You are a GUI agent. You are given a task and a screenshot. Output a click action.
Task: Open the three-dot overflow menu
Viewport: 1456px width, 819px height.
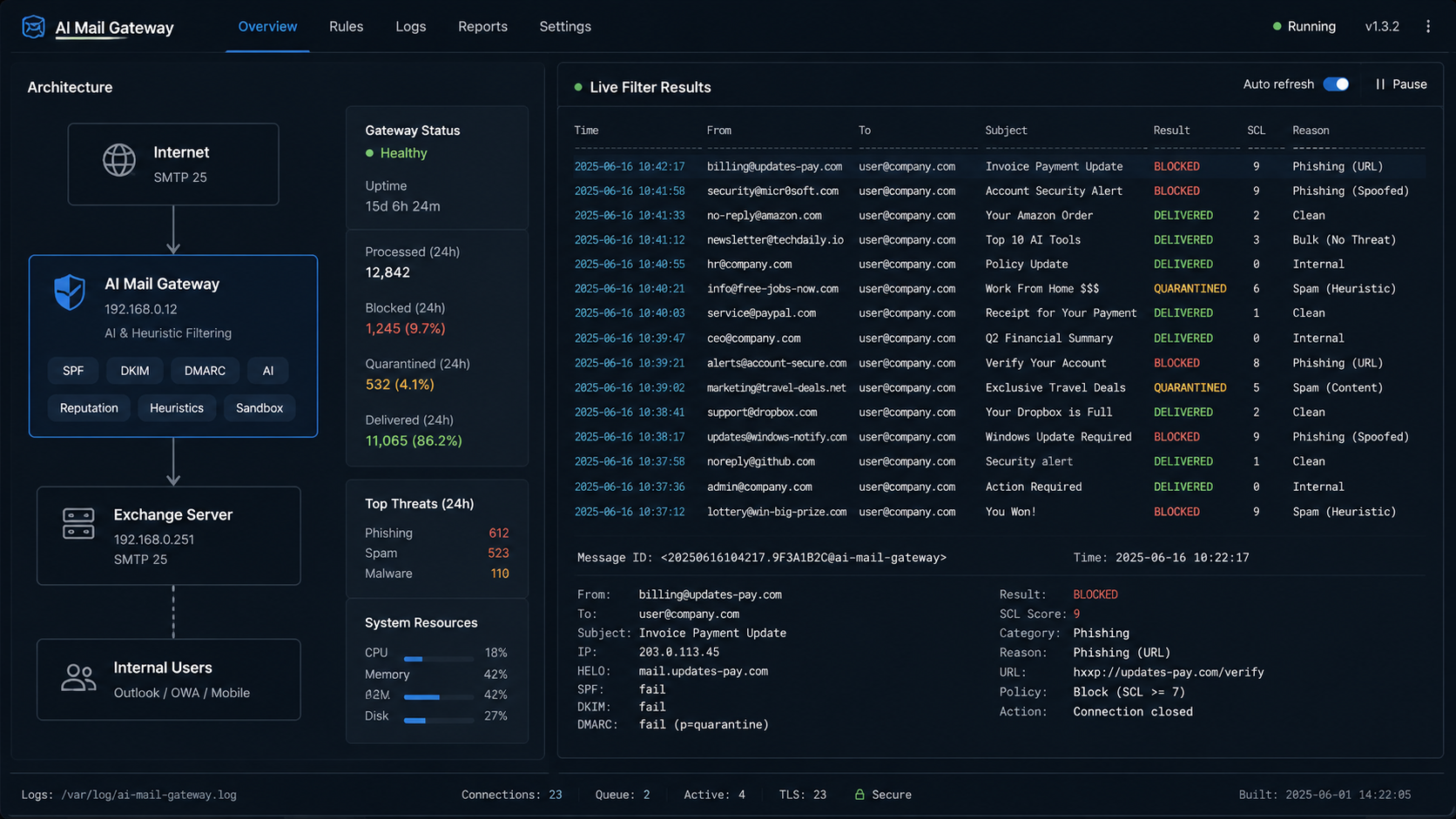[x=1428, y=27]
